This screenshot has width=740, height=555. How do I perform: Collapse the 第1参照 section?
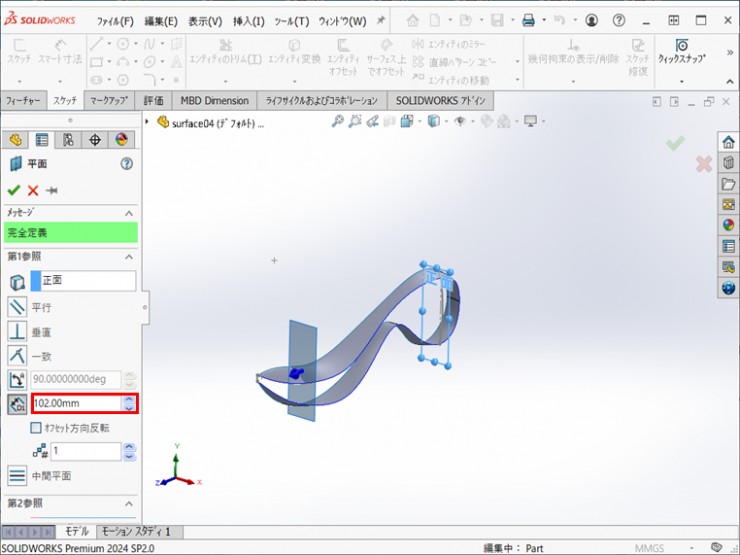(129, 257)
